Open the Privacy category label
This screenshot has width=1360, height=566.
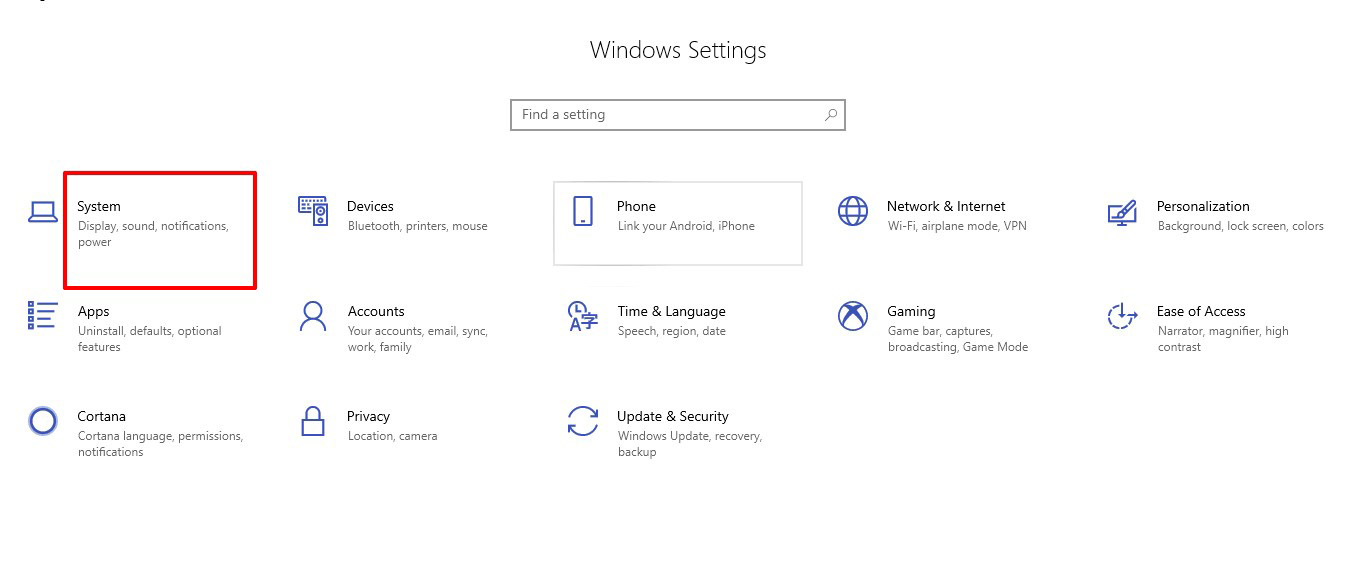click(368, 416)
